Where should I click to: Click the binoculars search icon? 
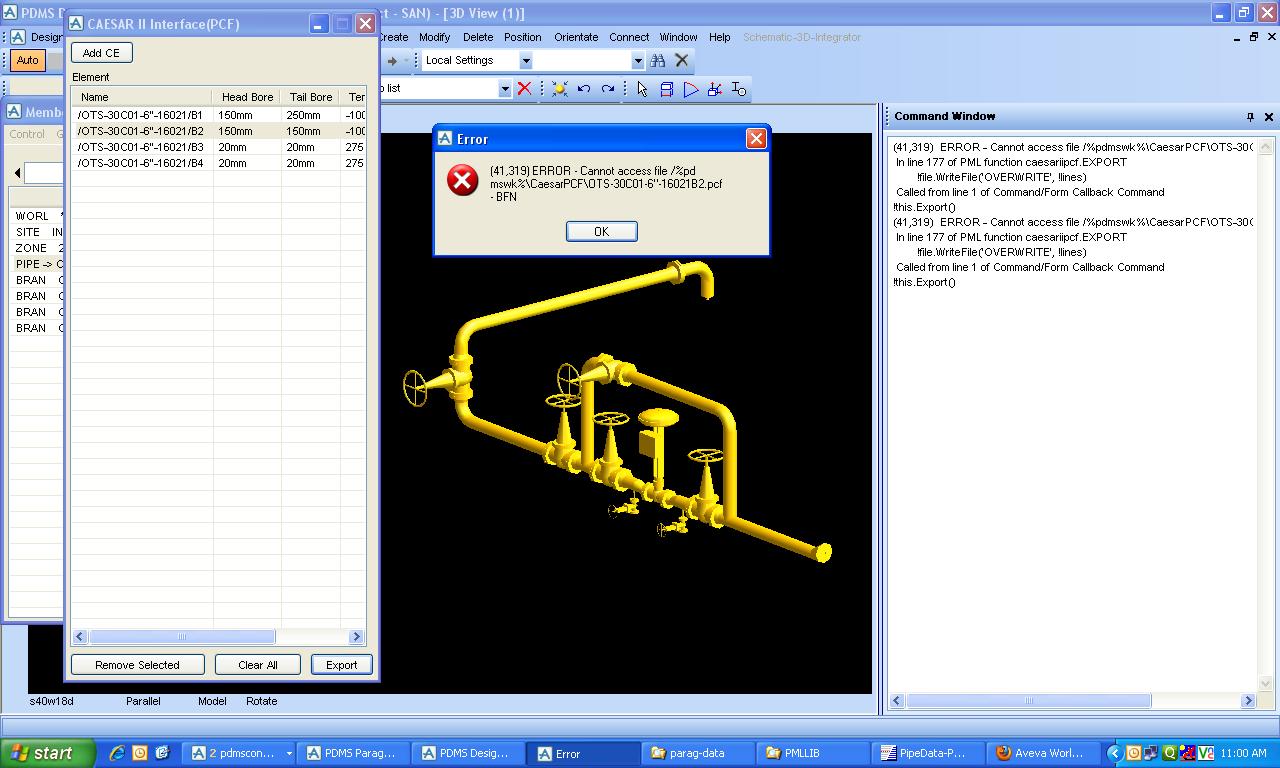(x=658, y=60)
